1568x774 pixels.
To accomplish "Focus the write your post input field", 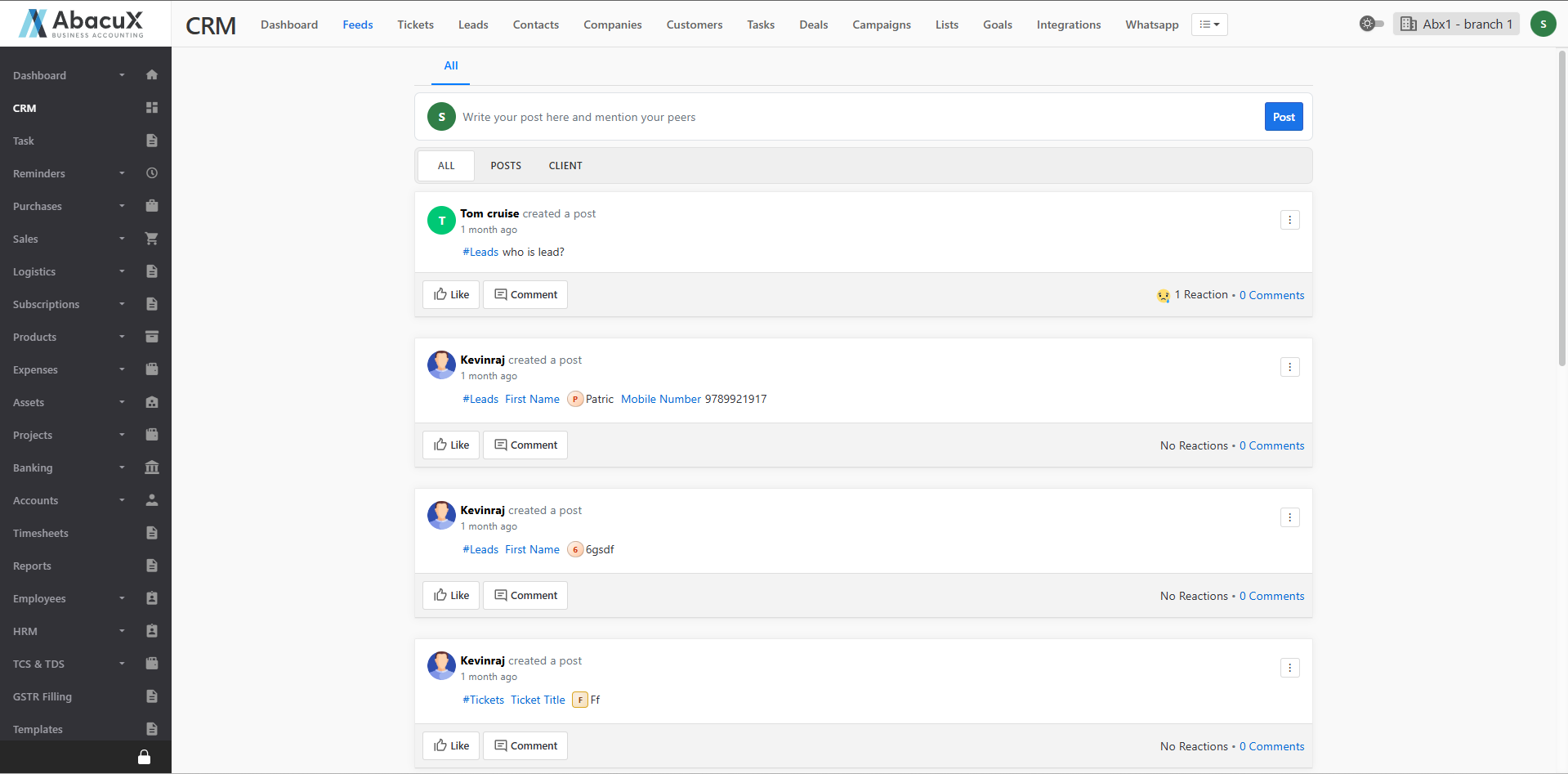I will point(858,117).
